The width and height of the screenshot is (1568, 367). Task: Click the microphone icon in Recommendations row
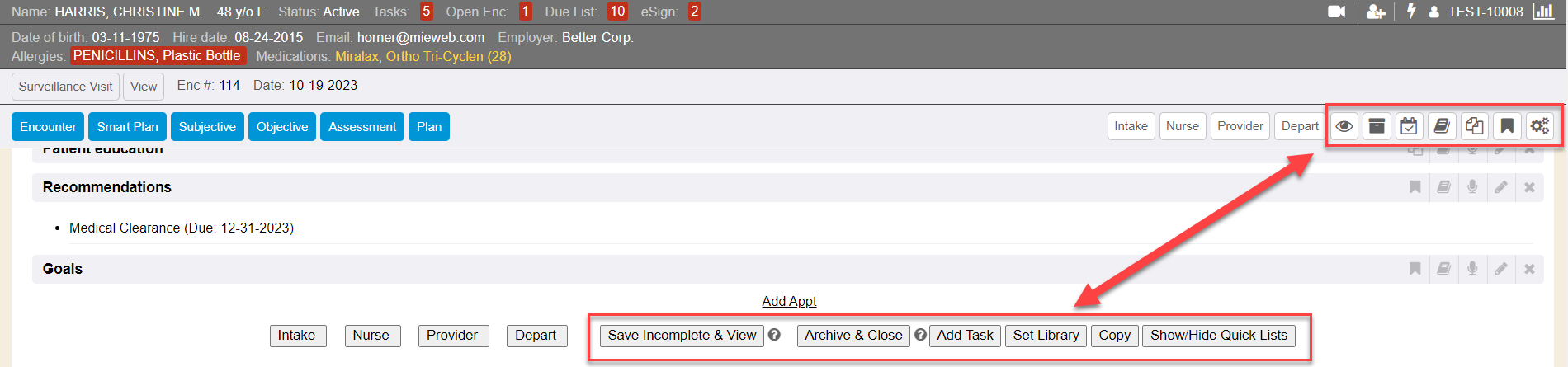click(x=1472, y=187)
